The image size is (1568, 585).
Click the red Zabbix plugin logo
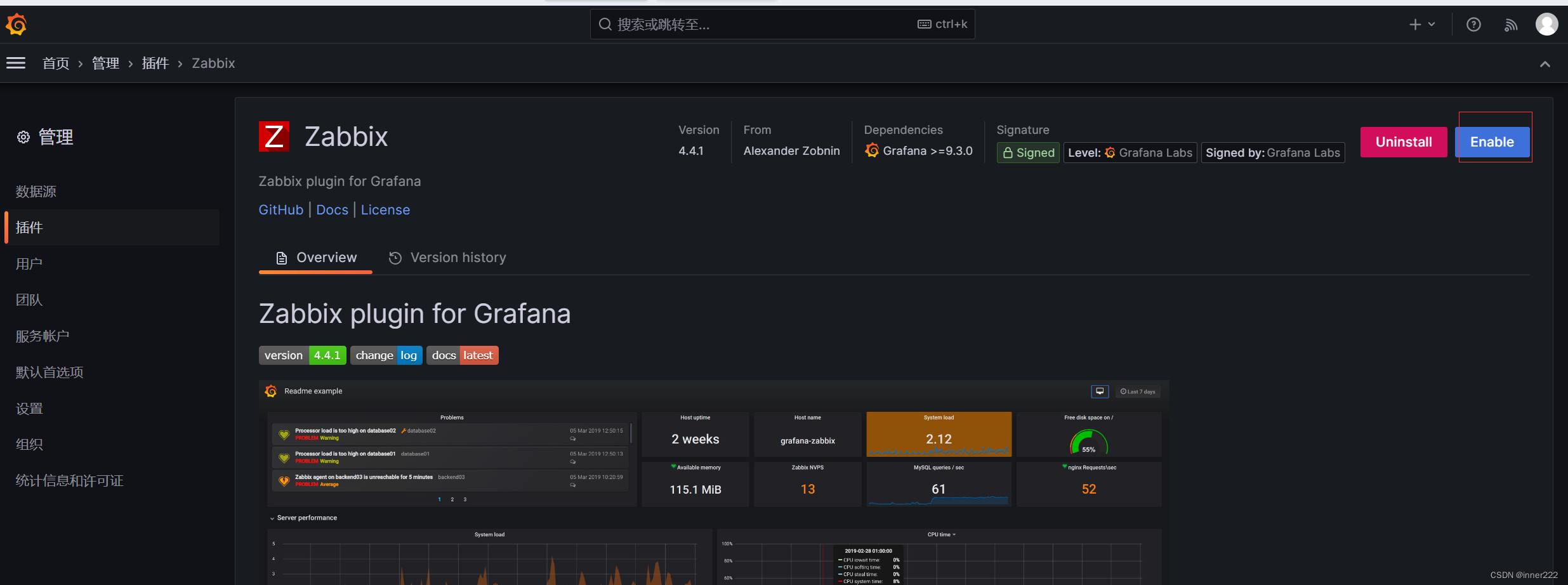point(274,136)
